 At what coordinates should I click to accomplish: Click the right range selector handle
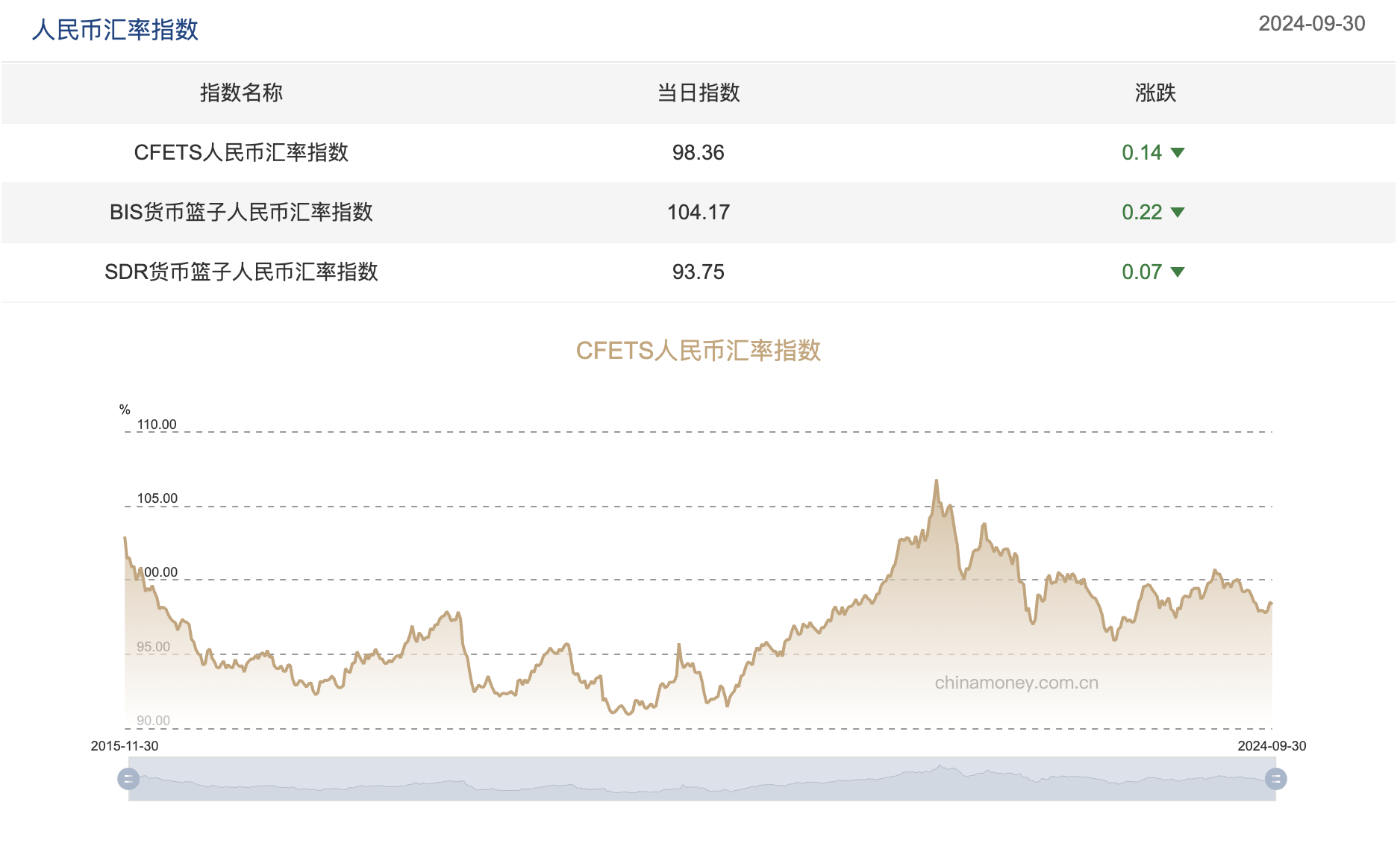[x=1276, y=778]
